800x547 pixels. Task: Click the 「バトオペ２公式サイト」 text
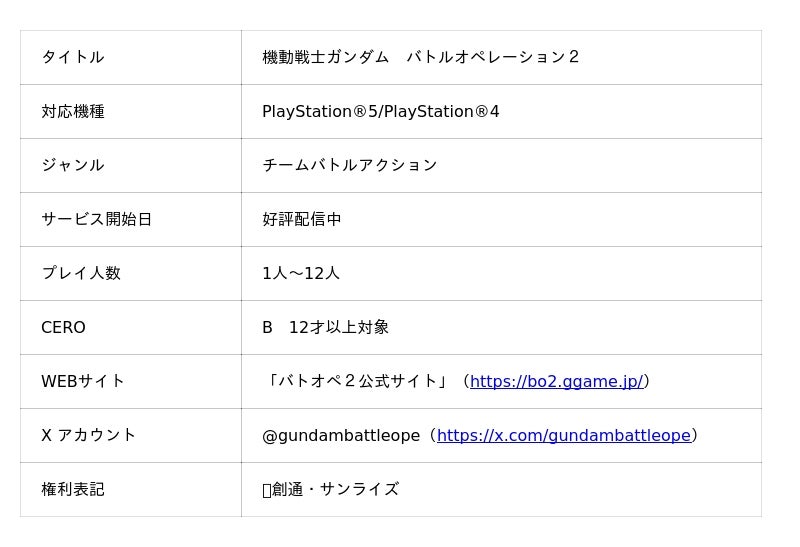coord(358,381)
